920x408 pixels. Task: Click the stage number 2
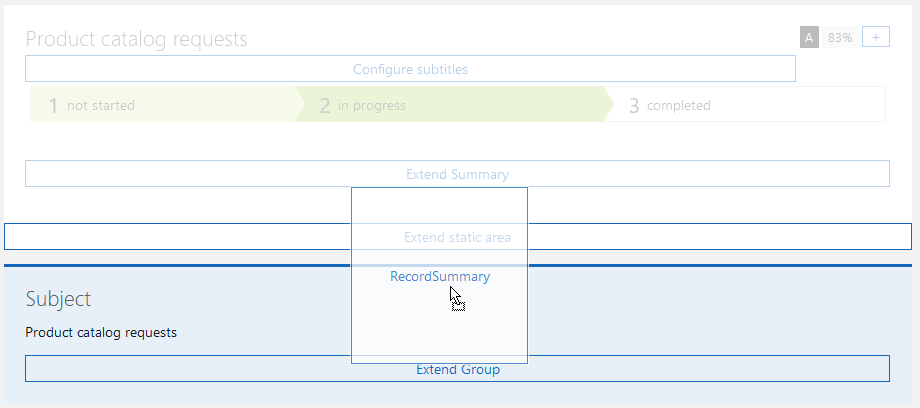[325, 106]
